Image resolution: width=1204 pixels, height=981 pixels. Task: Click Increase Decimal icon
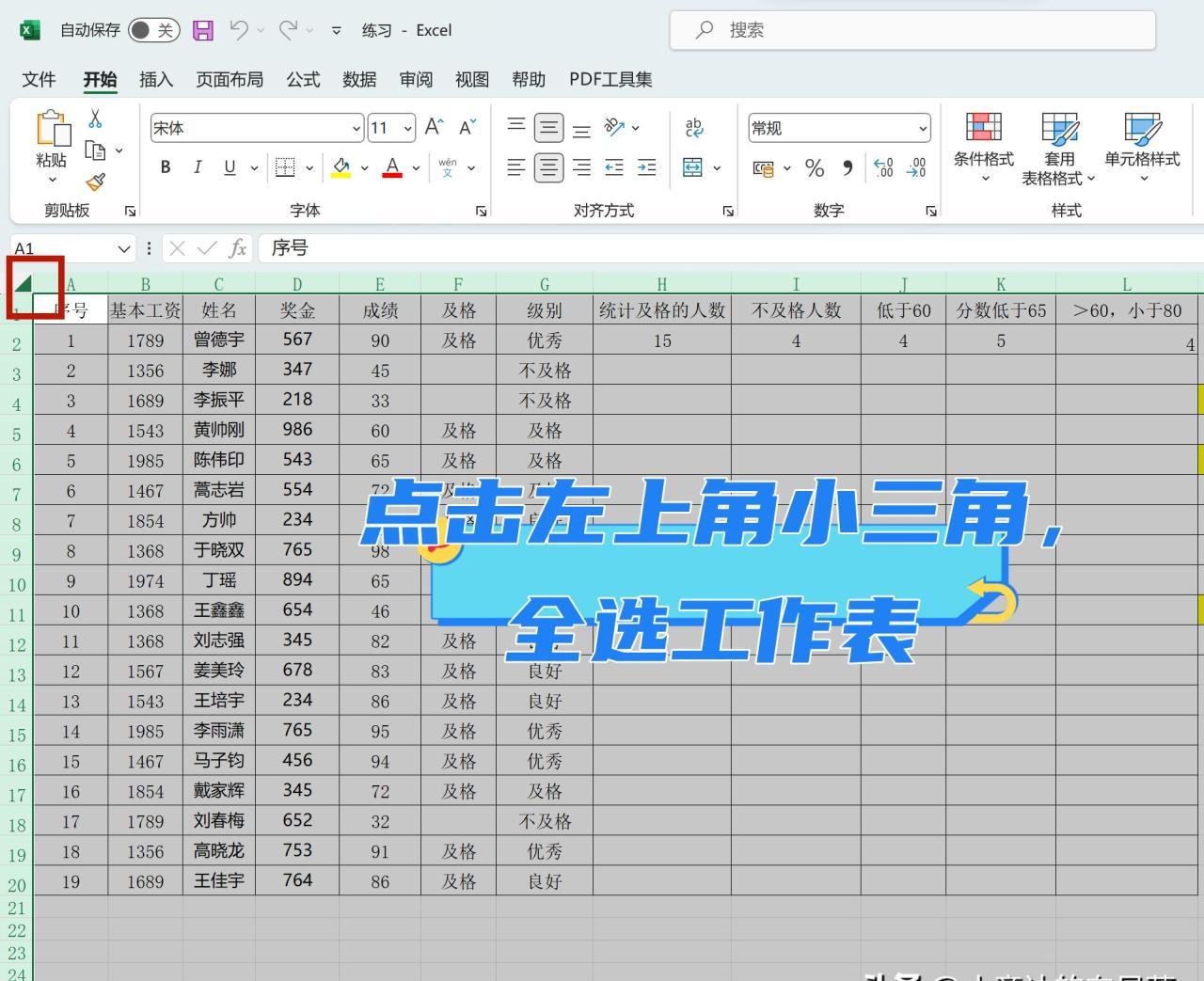tap(884, 168)
